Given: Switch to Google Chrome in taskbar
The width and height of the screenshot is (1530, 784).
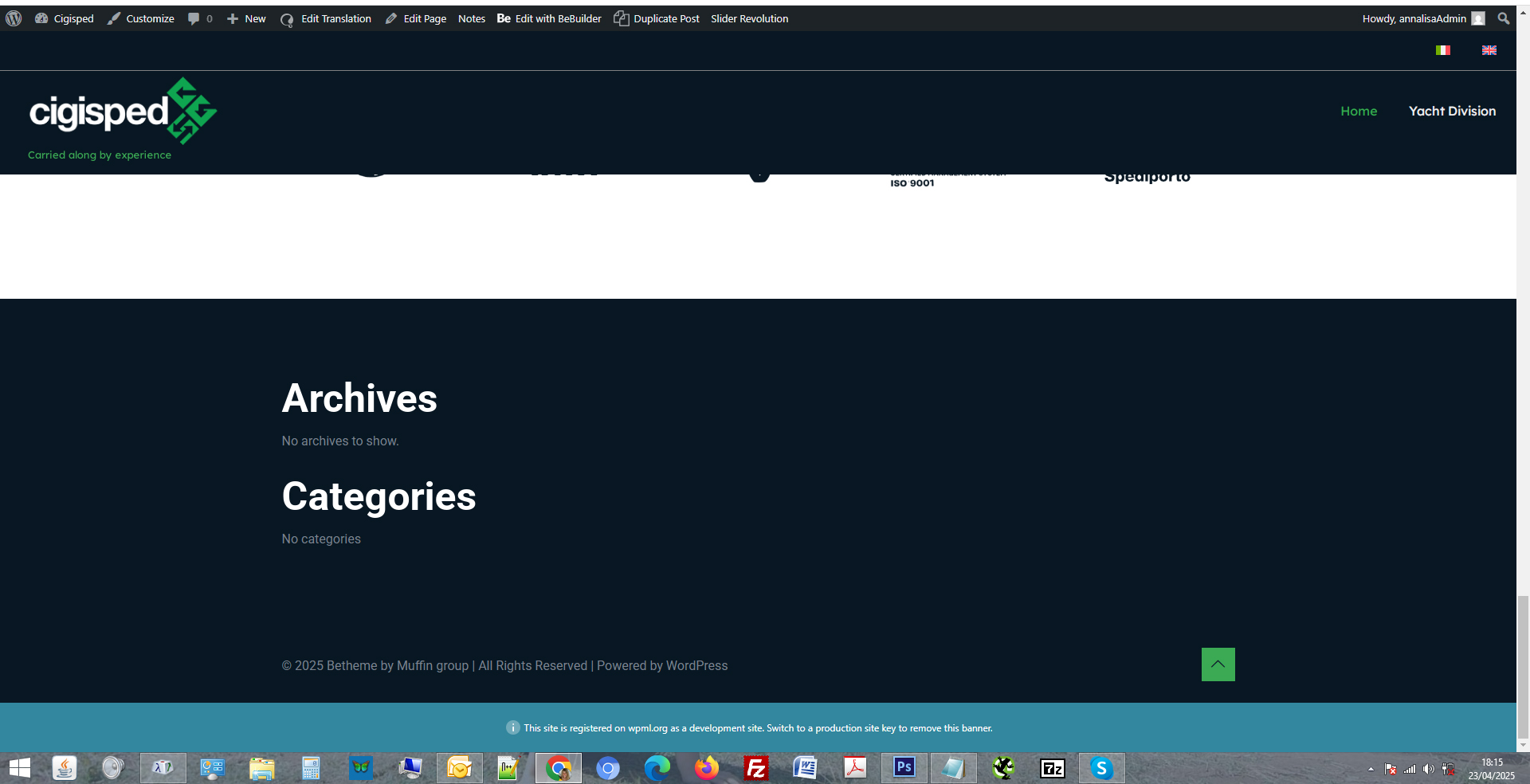Looking at the screenshot, I should [x=559, y=768].
